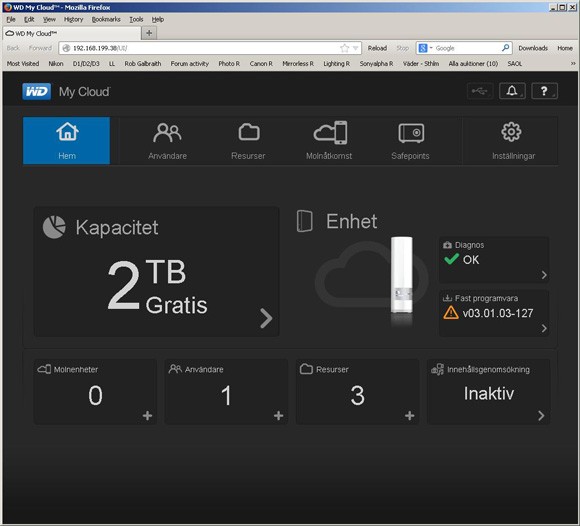580x526 pixels.
Task: Open the Safepoints tab
Action: click(x=411, y=141)
